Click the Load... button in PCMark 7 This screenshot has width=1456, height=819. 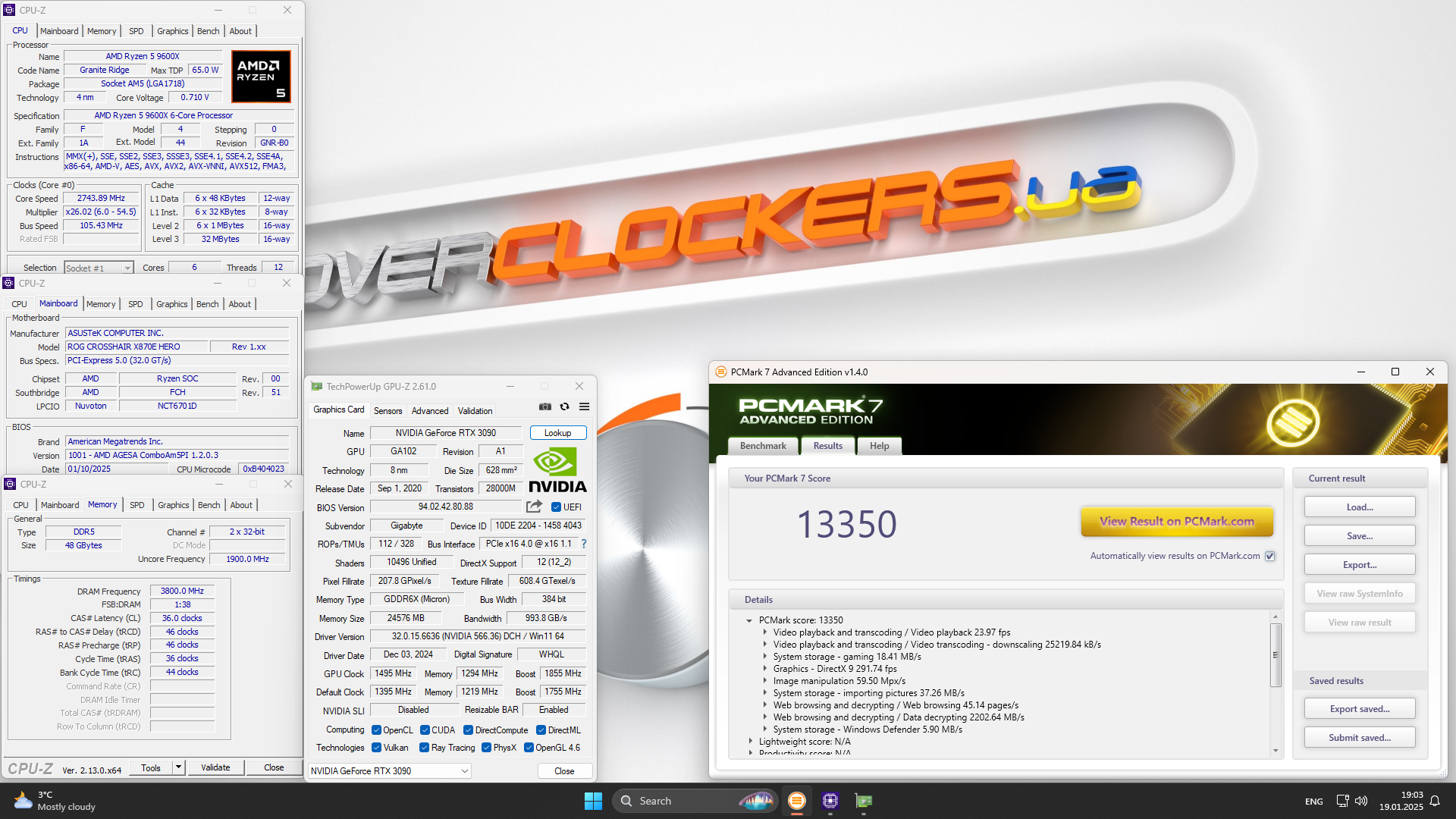pyautogui.click(x=1360, y=507)
